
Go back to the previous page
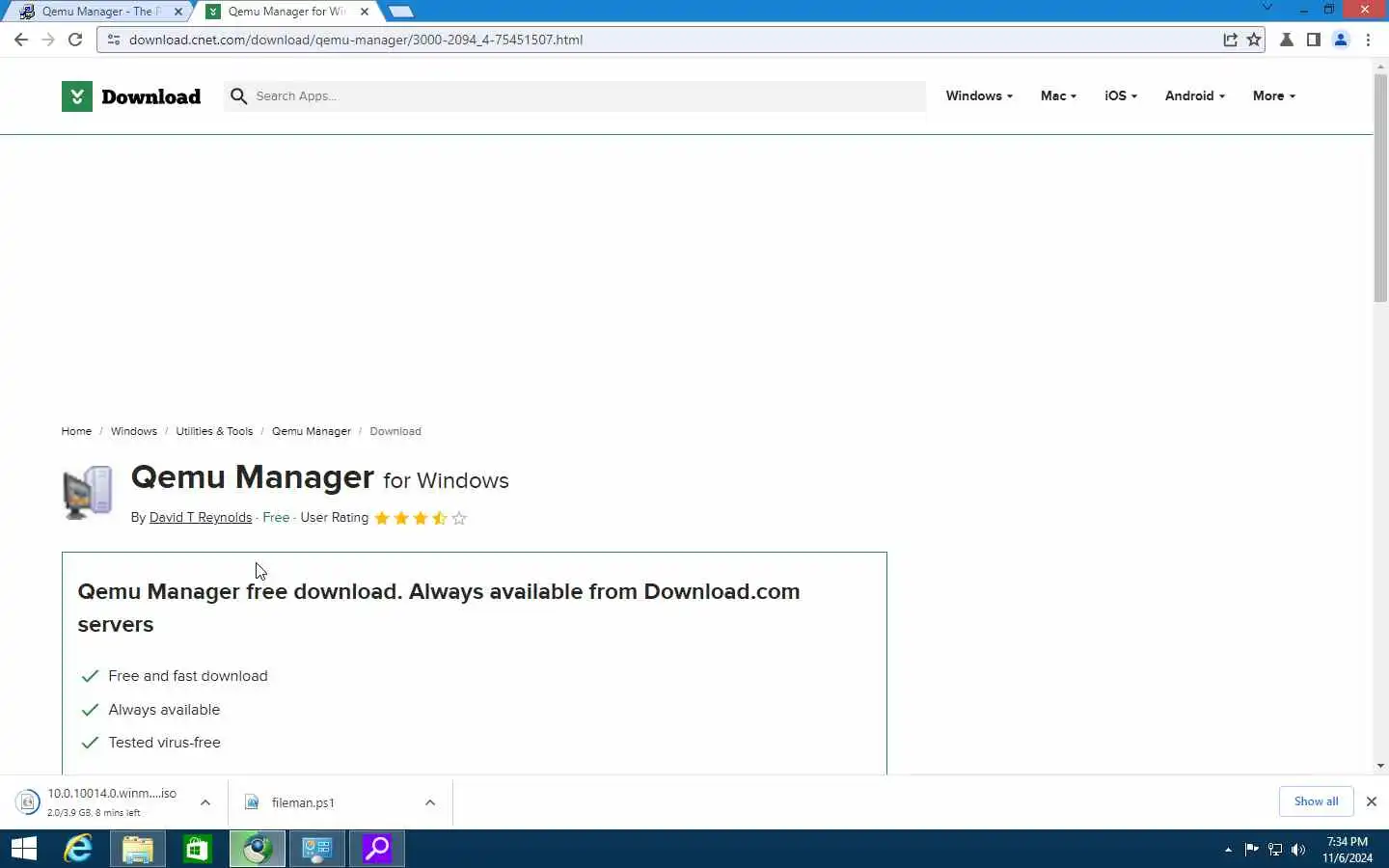click(21, 40)
